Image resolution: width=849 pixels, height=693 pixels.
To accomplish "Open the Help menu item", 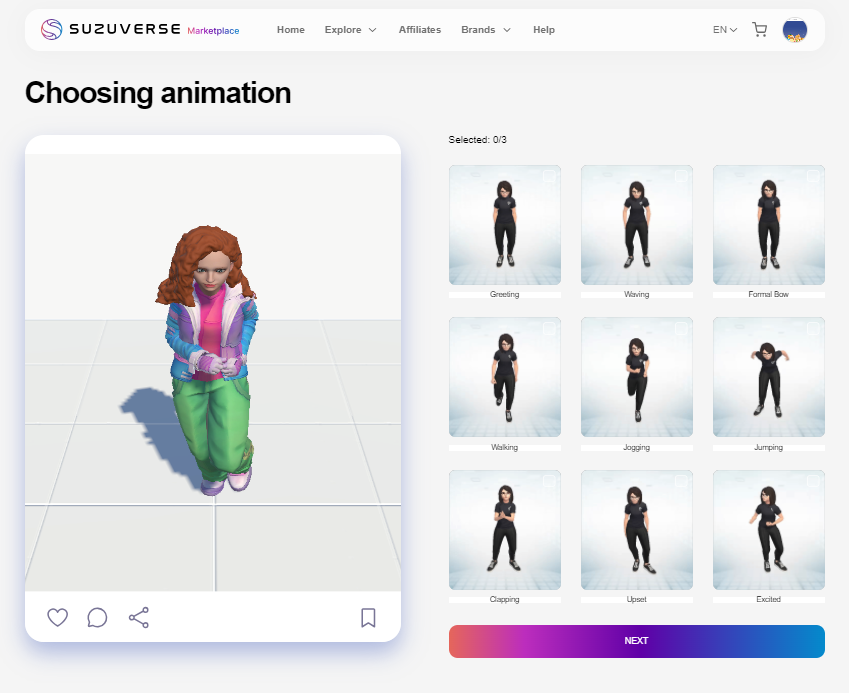I will pyautogui.click(x=543, y=29).
